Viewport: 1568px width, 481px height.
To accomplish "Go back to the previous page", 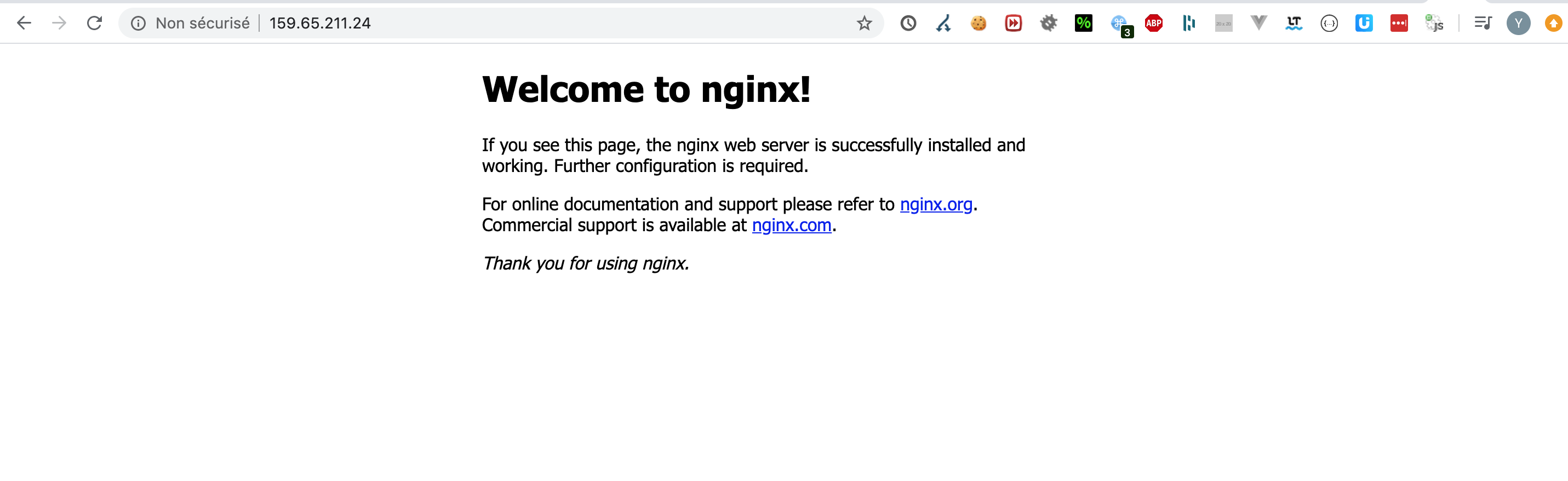I will pos(24,23).
